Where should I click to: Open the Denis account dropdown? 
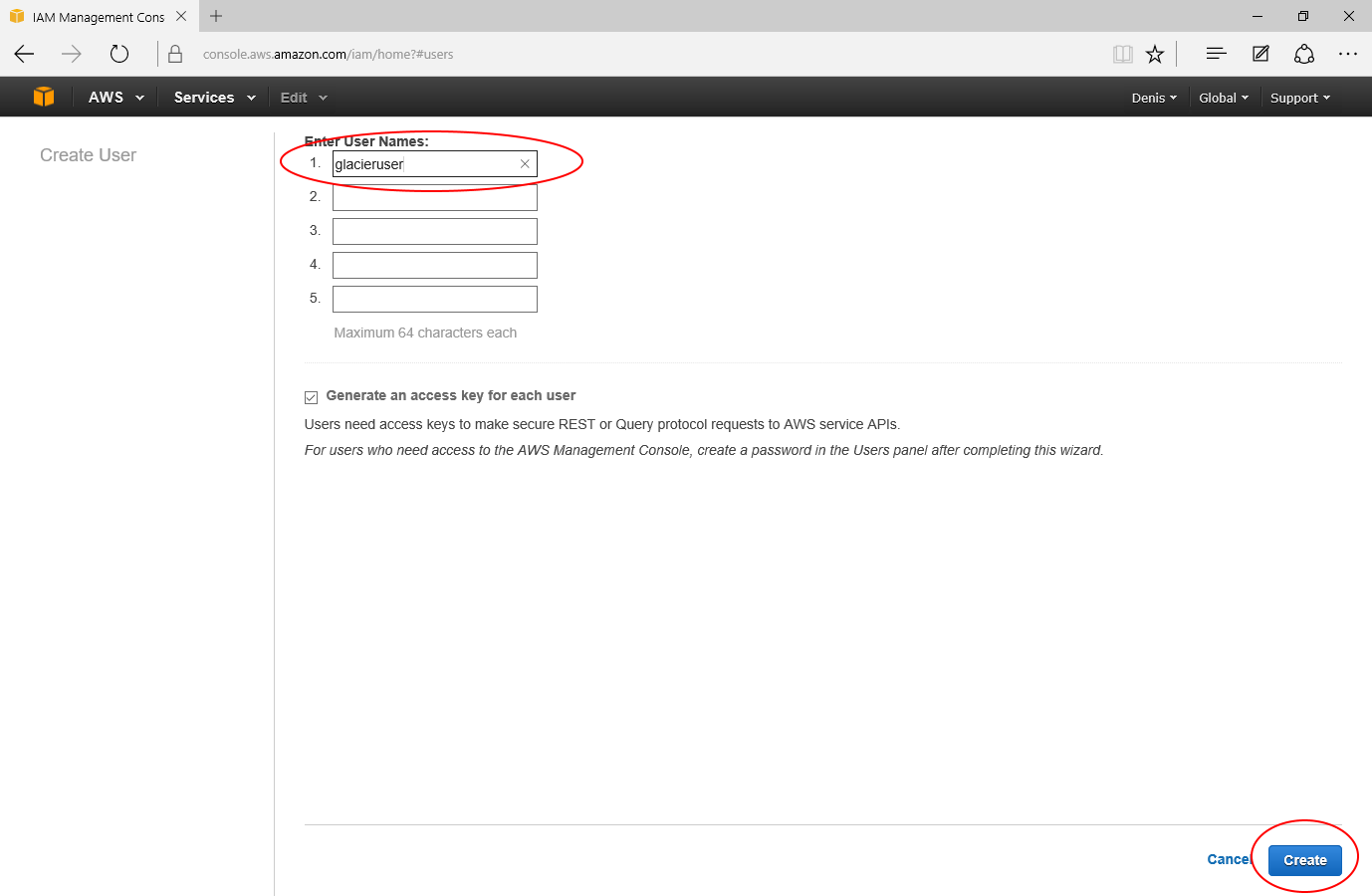pyautogui.click(x=1154, y=98)
